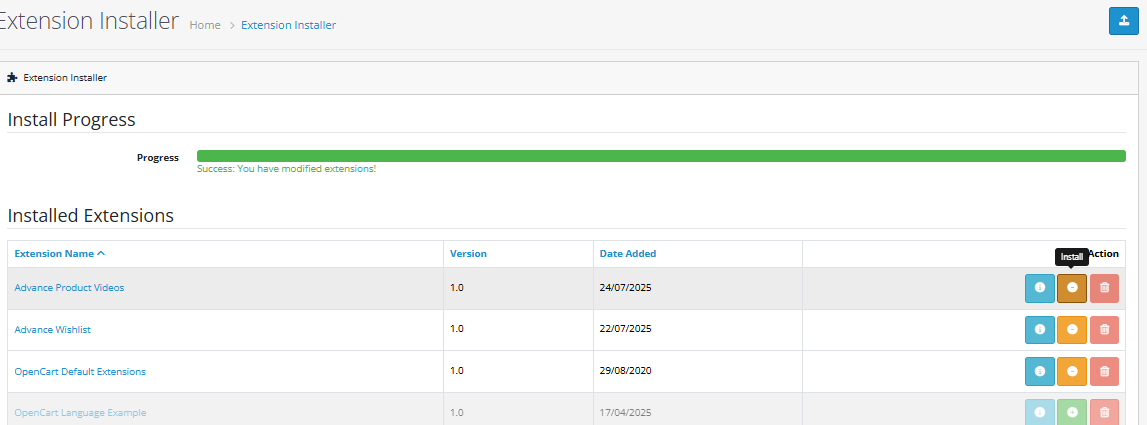The image size is (1147, 425).
Task: Sort list by Extension Name column
Action: [59, 254]
